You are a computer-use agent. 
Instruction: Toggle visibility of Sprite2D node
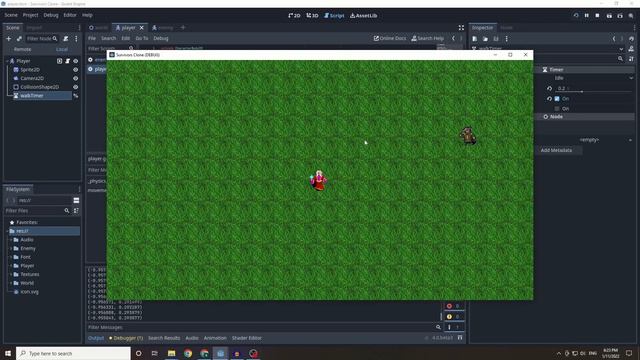click(76, 70)
